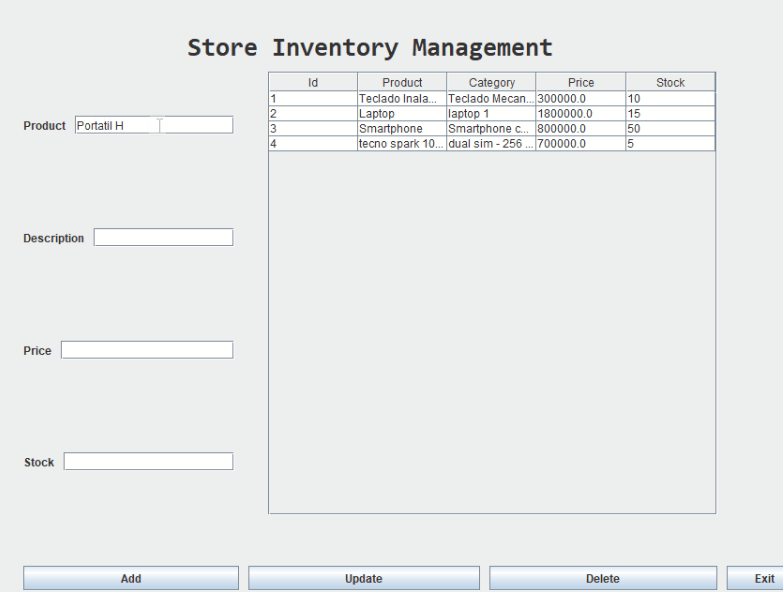Click the dual sim category cell
Viewport: 783px width, 592px height.
491,144
